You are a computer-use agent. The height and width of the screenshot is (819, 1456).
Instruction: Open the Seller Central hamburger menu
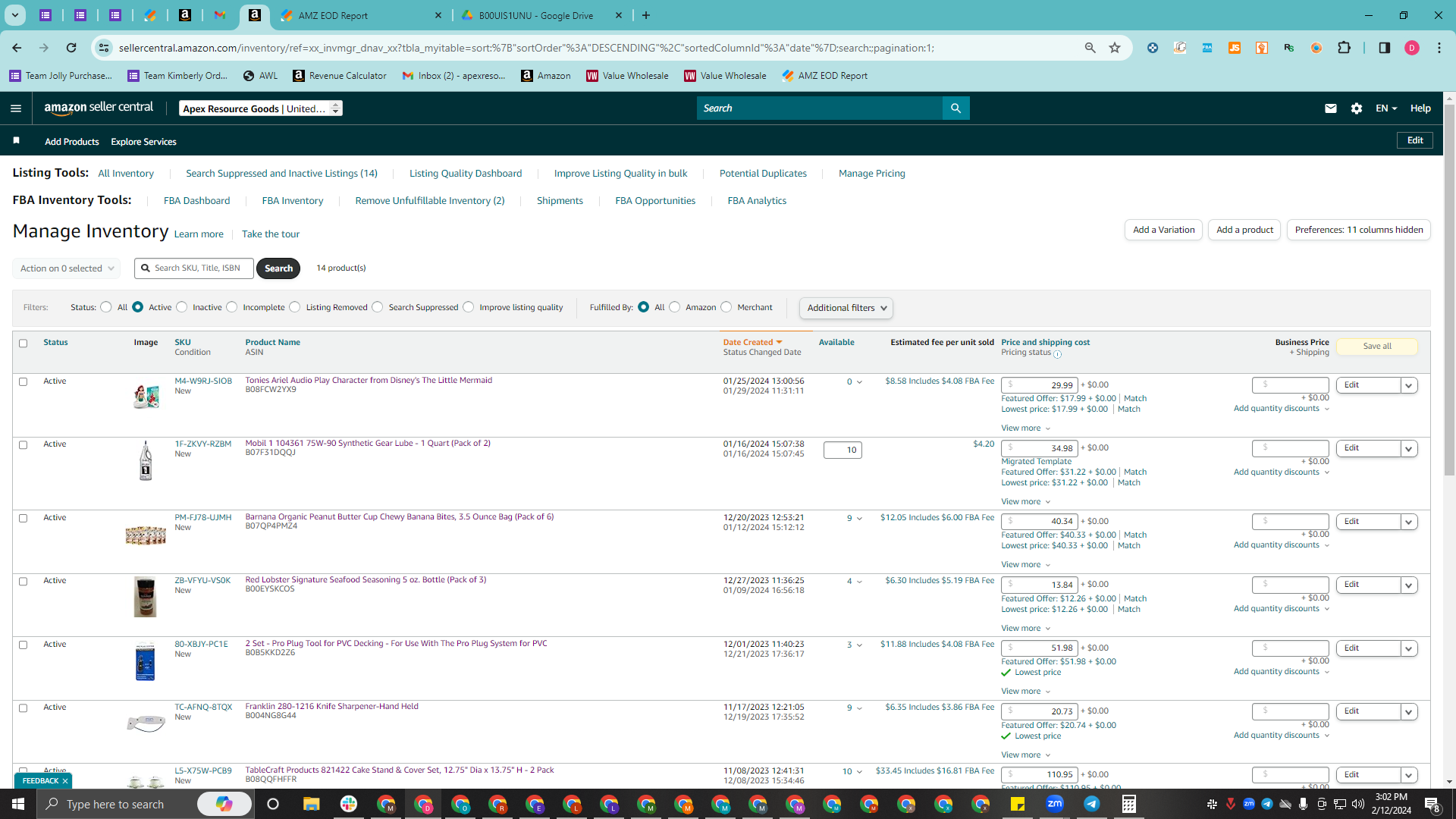tap(16, 108)
